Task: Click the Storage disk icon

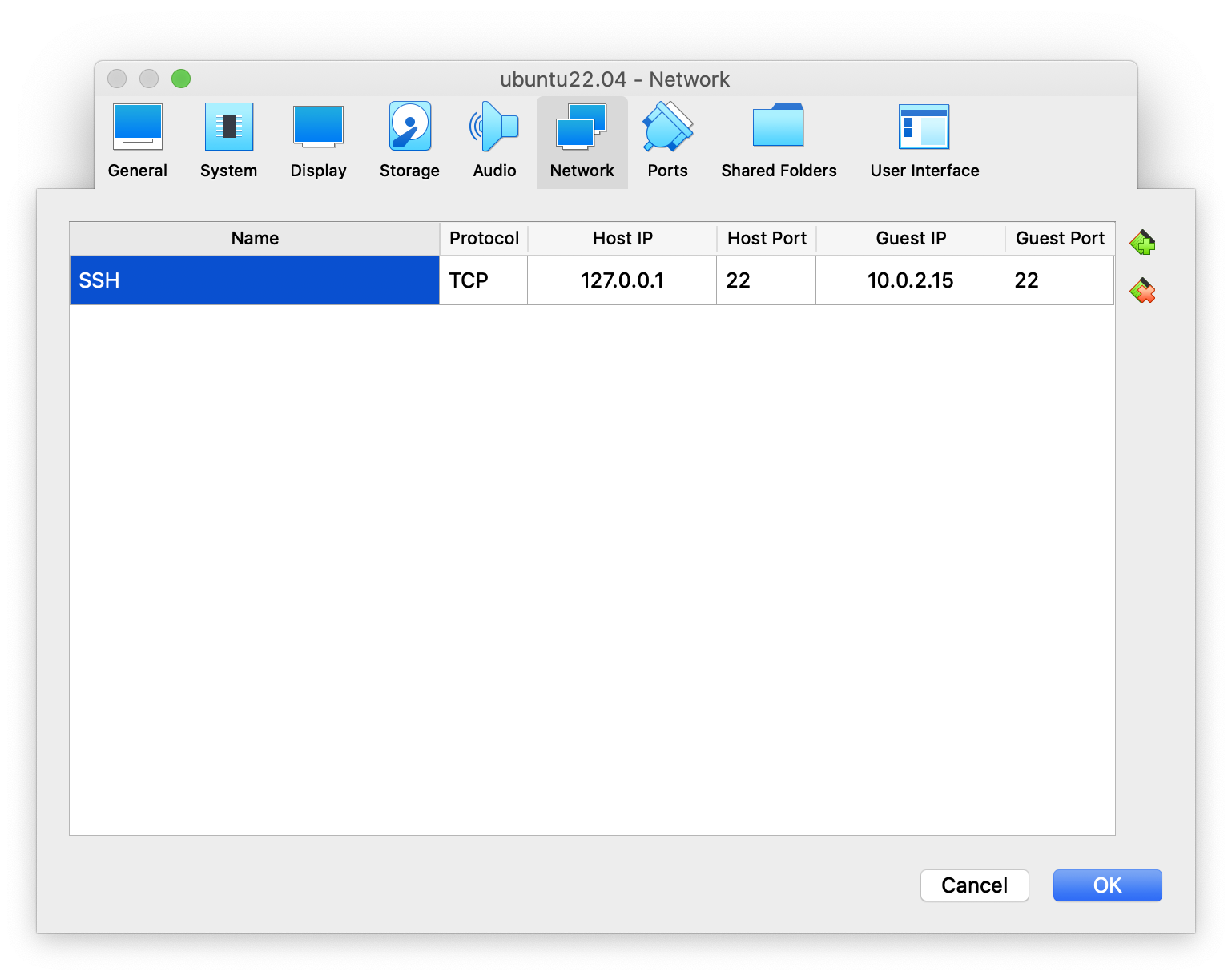Action: (409, 127)
